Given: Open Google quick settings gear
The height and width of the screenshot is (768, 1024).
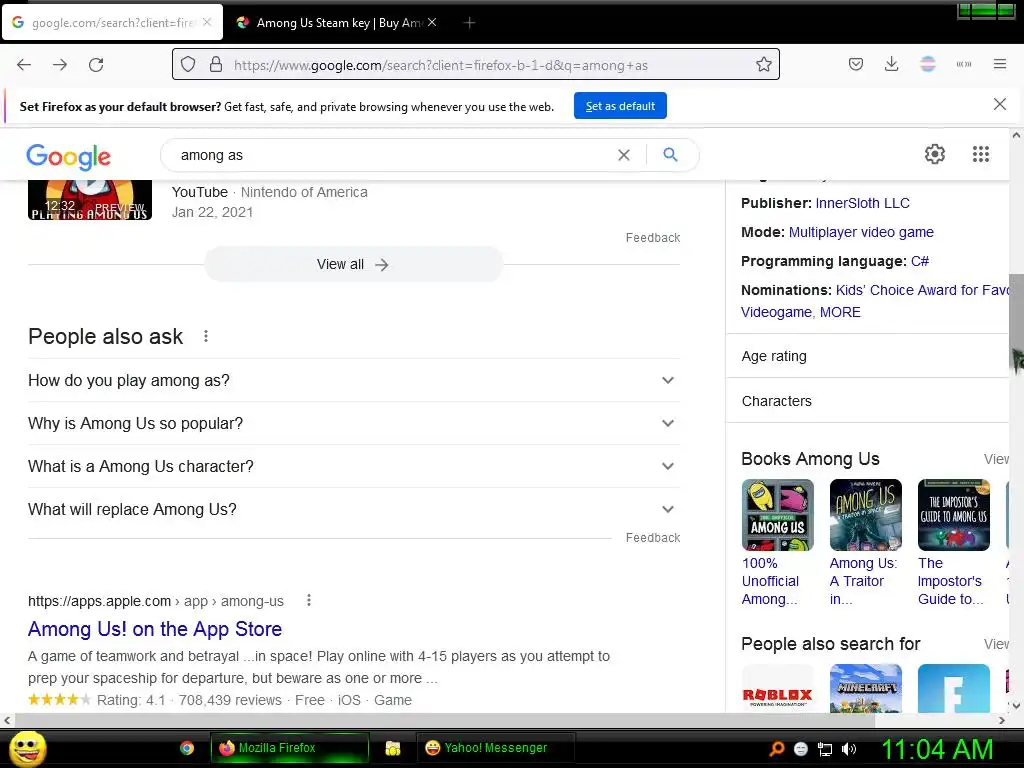Looking at the screenshot, I should (x=935, y=154).
